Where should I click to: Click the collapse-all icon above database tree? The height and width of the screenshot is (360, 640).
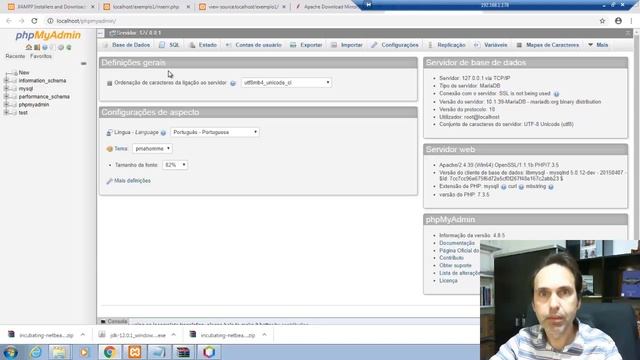[84, 64]
